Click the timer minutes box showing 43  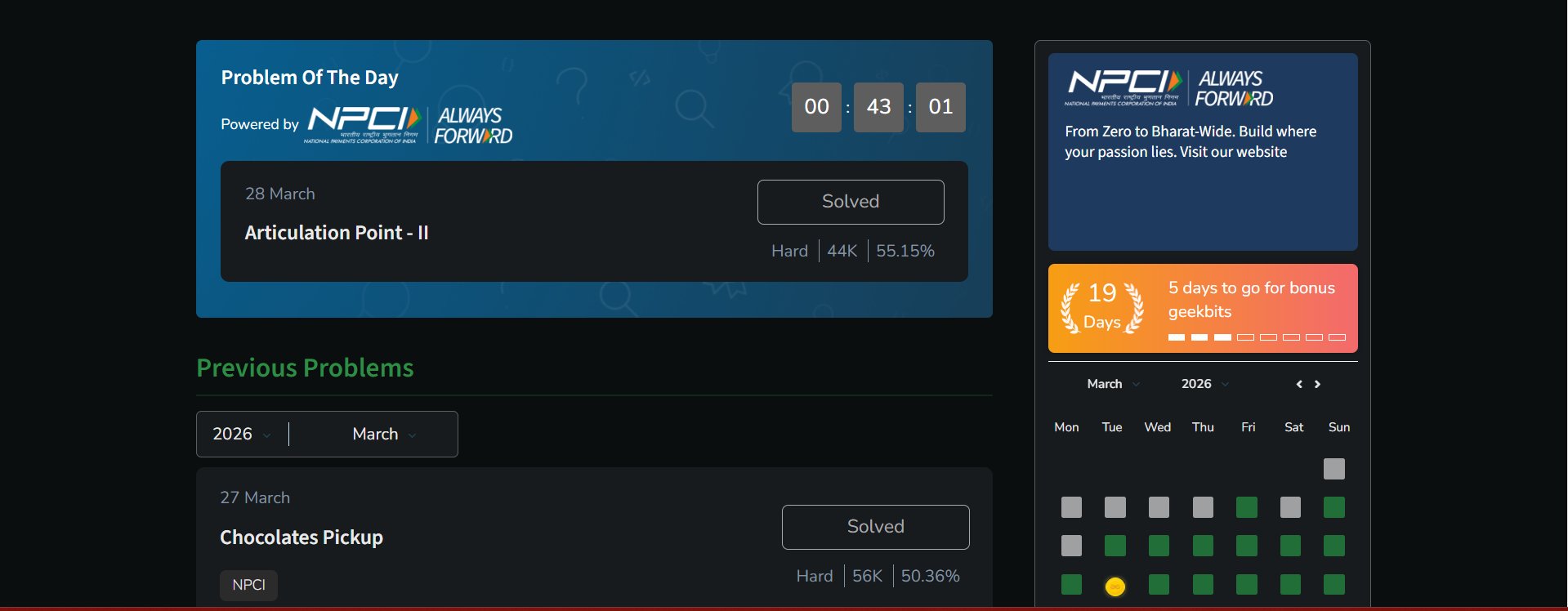pyautogui.click(x=878, y=107)
